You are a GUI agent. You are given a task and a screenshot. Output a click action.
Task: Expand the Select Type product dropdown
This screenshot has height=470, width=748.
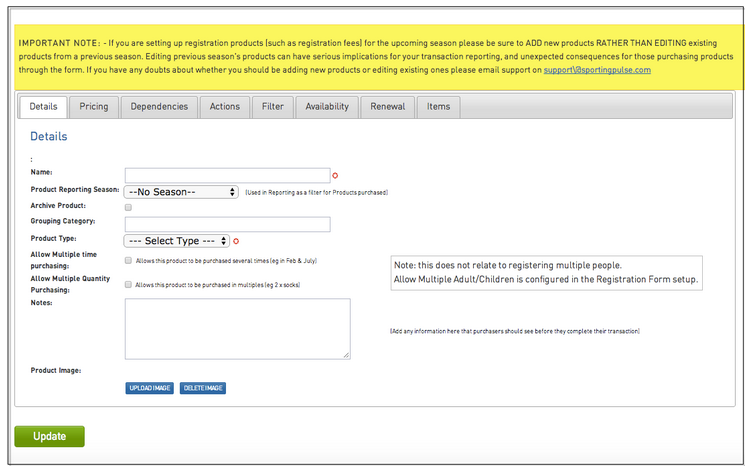tap(177, 241)
